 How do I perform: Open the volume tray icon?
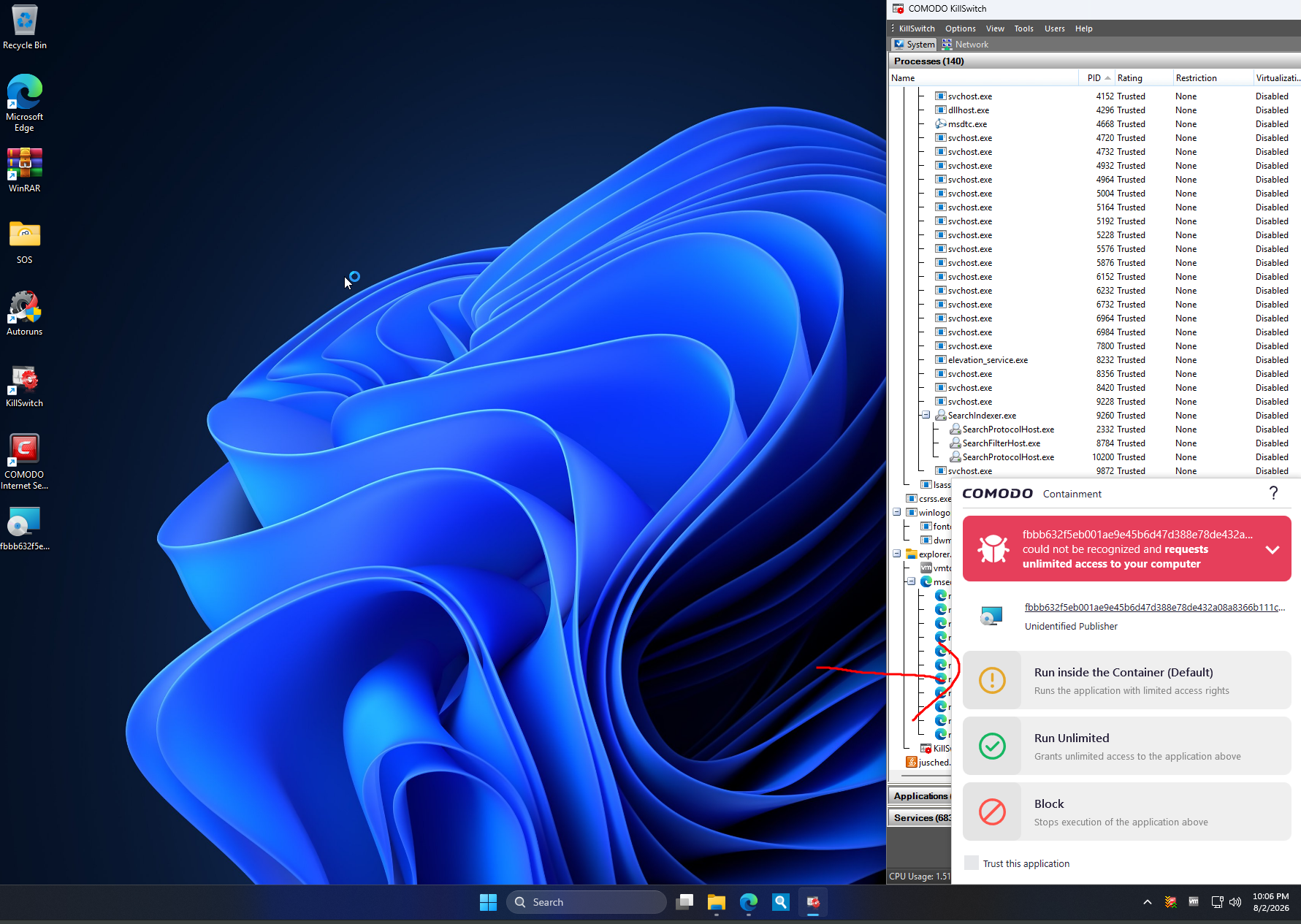1235,902
